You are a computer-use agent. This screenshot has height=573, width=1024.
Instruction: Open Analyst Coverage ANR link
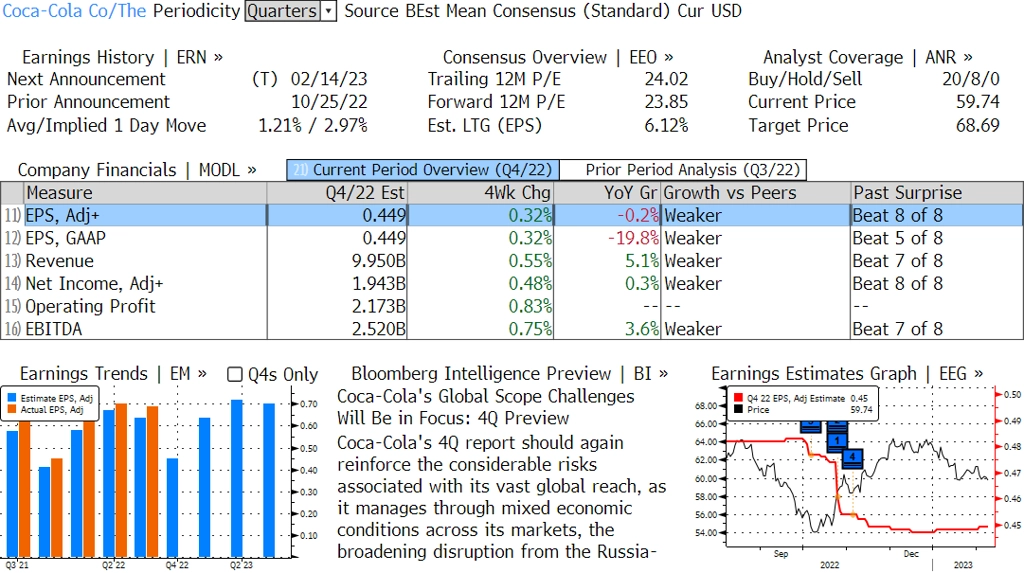point(867,57)
